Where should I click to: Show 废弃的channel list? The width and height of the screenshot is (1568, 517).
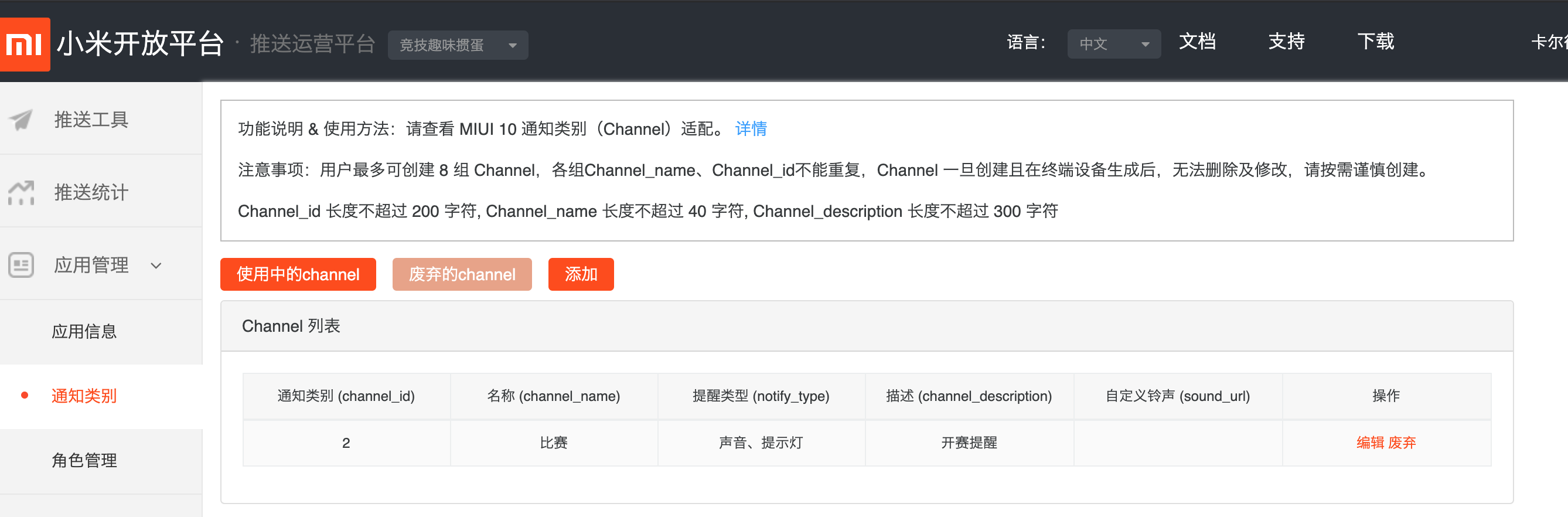coord(462,274)
